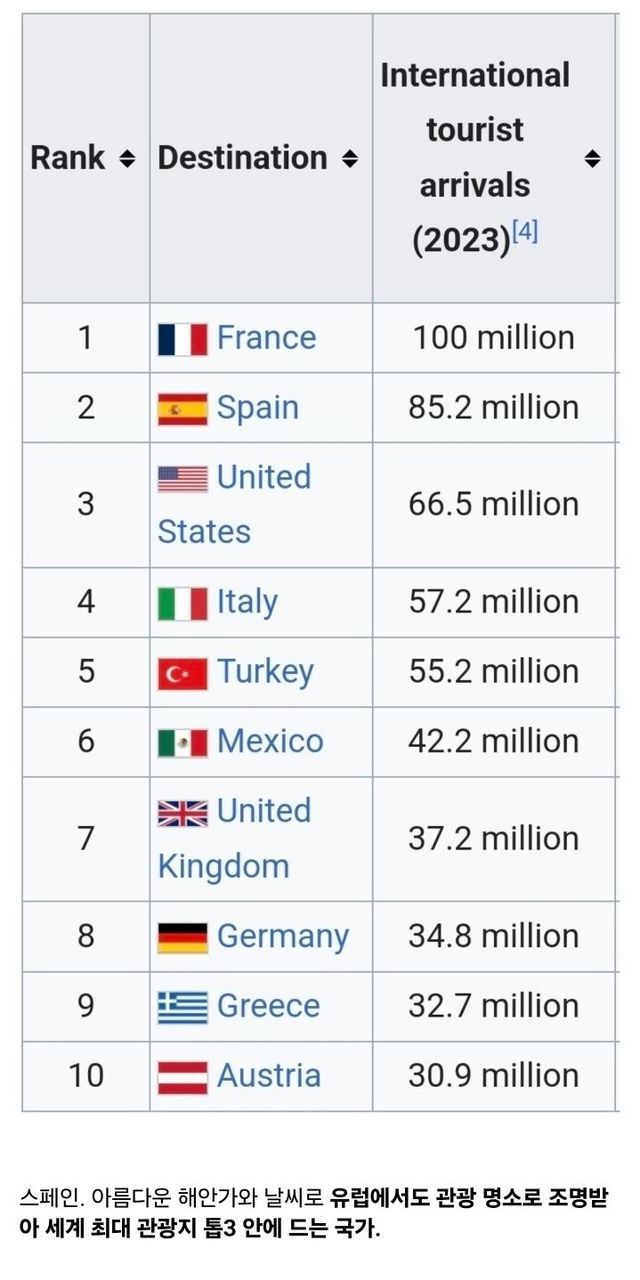
Task: Open the Spain link
Action: [257, 408]
